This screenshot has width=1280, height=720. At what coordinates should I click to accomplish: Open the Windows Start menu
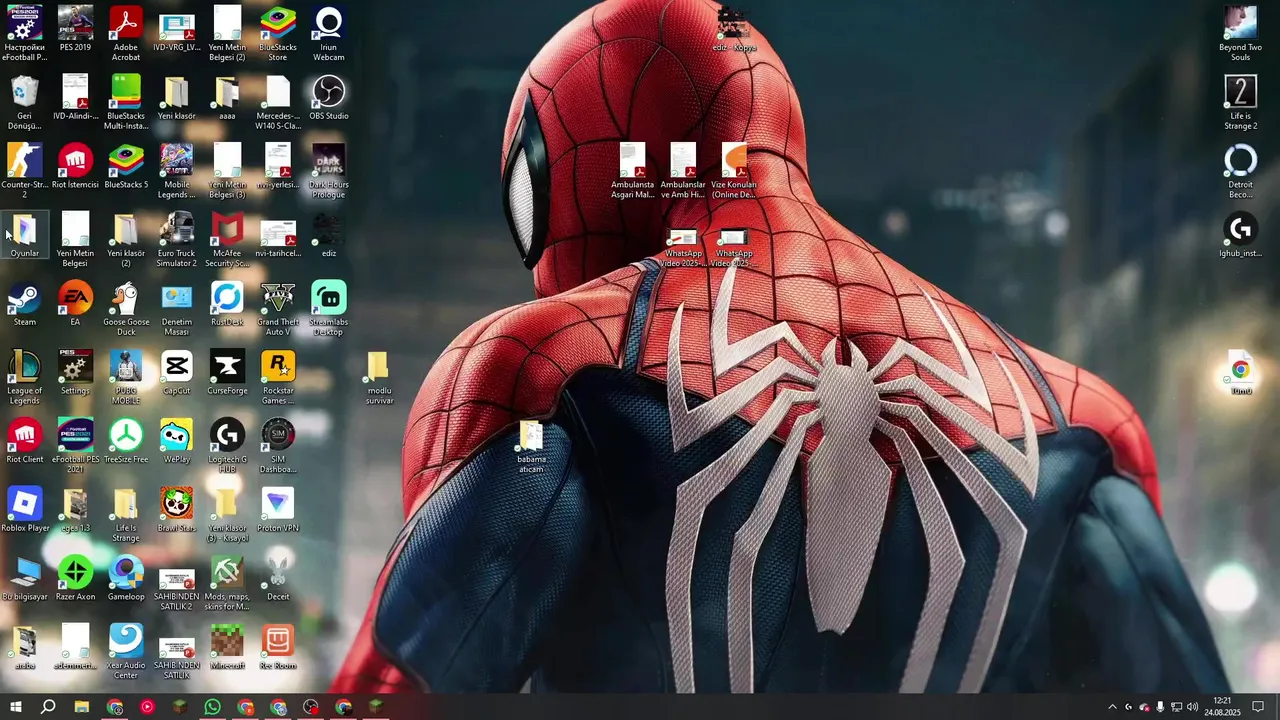[15, 707]
